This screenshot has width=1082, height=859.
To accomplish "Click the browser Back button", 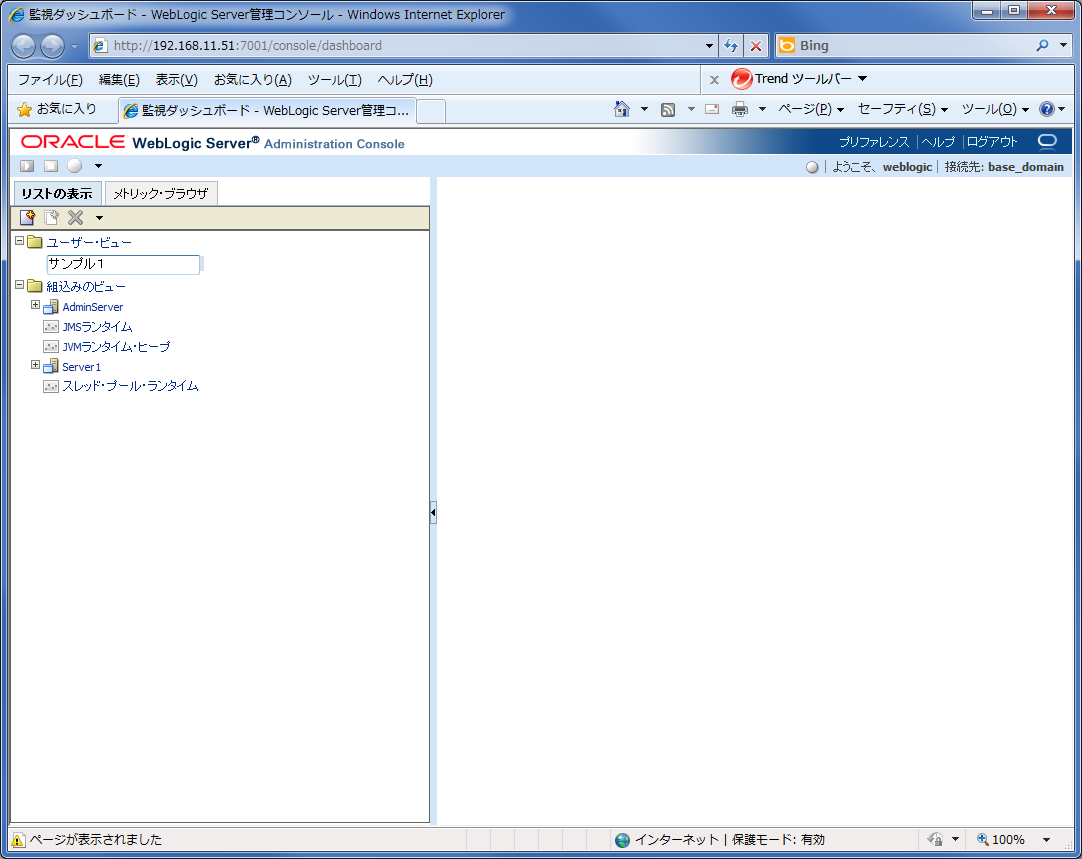I will click(x=23, y=46).
